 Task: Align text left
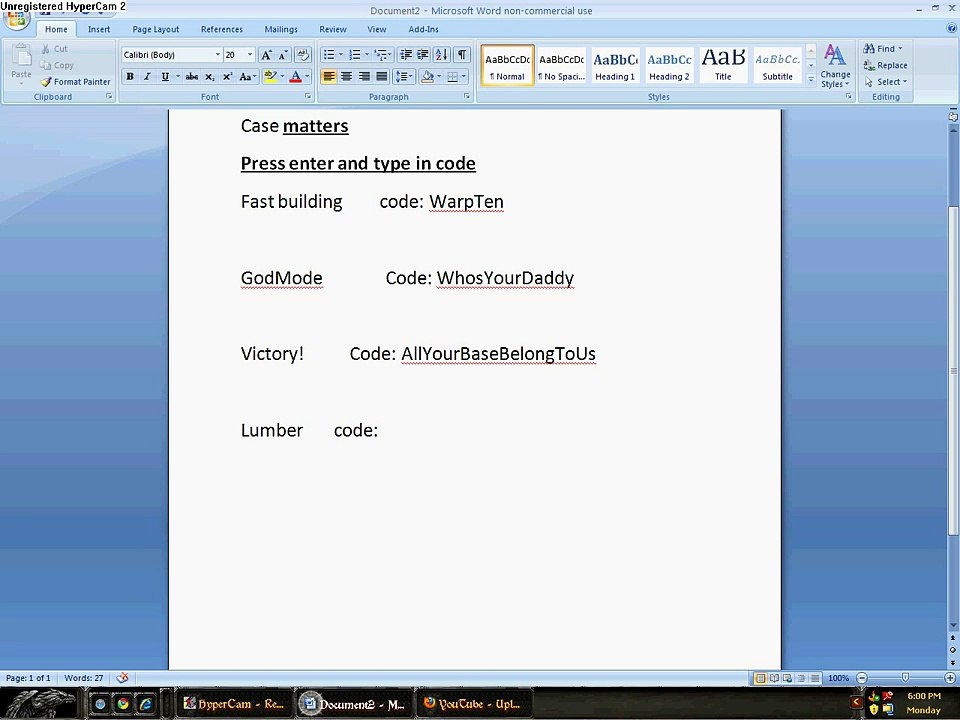click(329, 77)
